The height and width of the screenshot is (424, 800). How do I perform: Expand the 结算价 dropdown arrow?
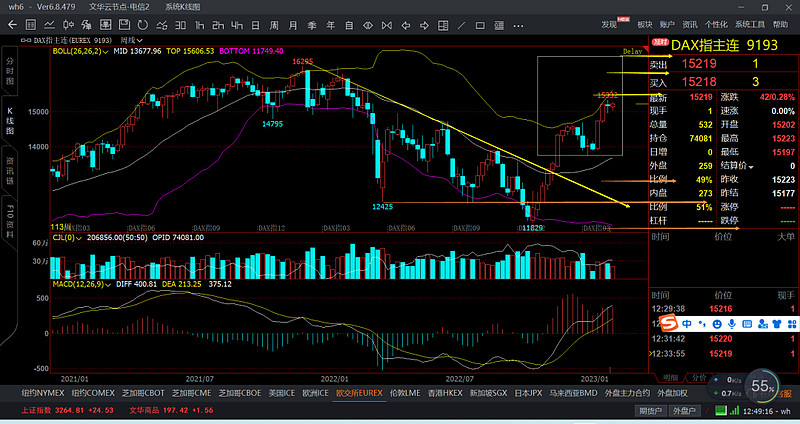[x=751, y=167]
